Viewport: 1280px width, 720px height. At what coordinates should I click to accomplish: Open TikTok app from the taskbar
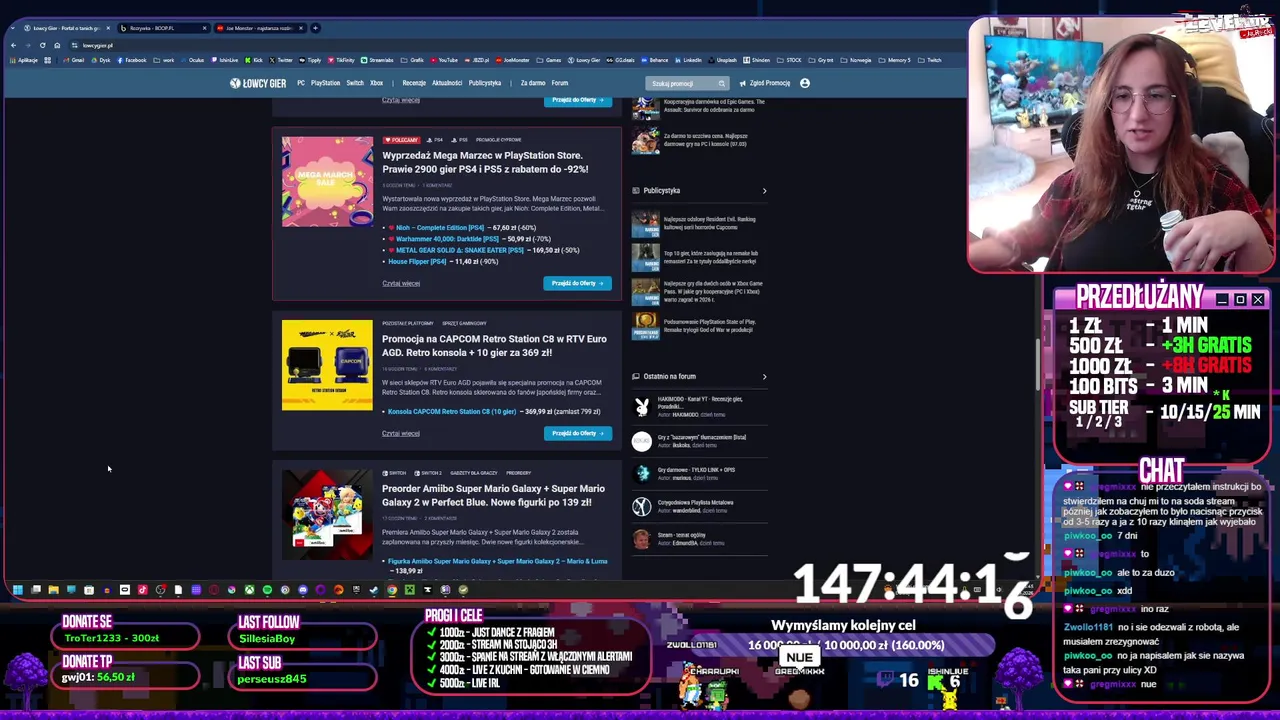tap(142, 590)
